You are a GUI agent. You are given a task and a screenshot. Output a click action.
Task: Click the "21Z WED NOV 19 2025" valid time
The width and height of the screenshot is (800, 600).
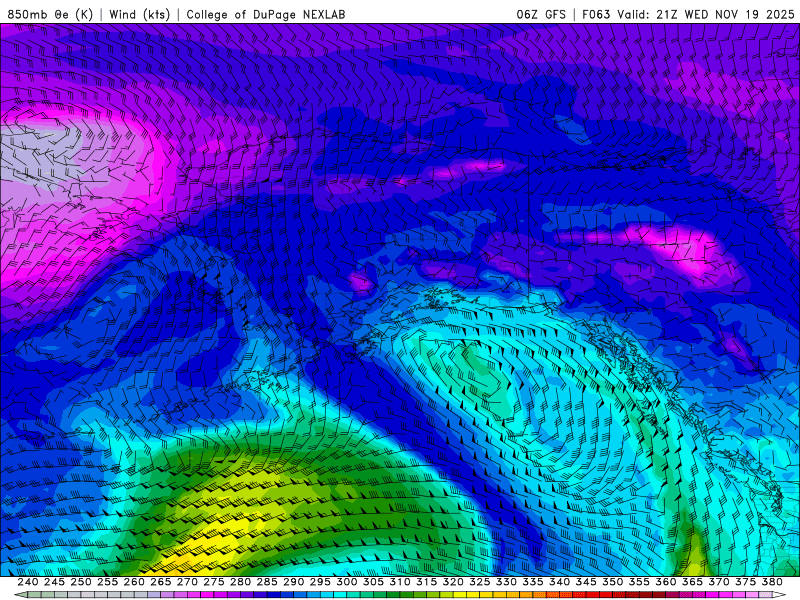(725, 14)
